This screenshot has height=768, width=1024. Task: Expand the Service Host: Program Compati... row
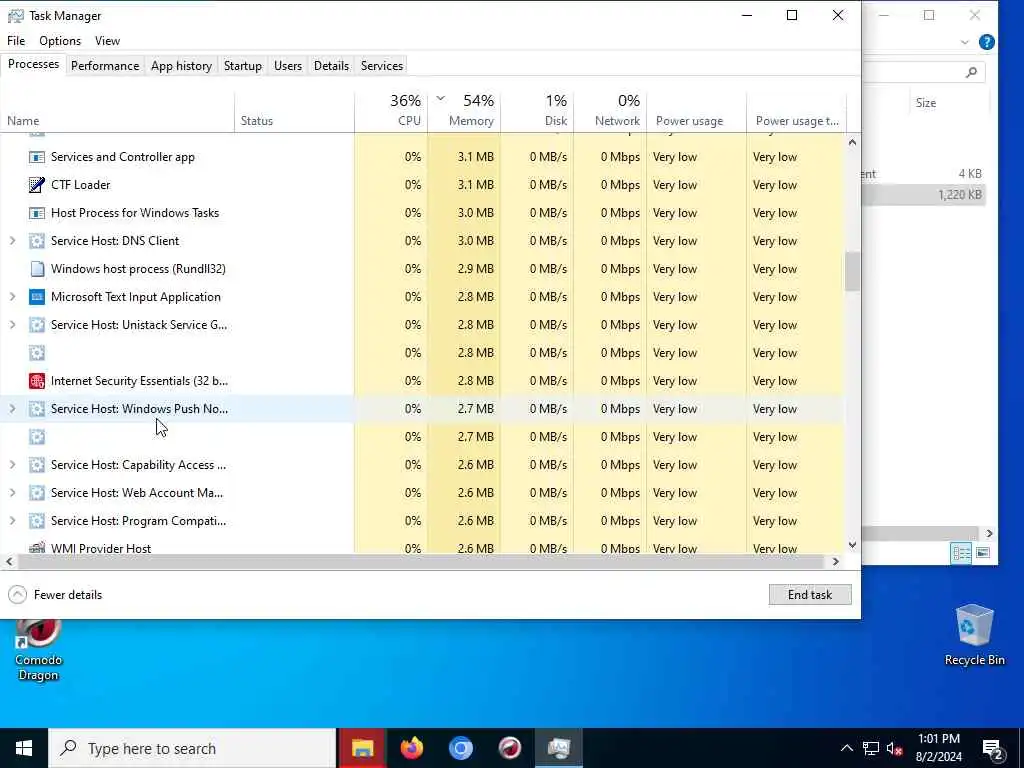tap(12, 521)
